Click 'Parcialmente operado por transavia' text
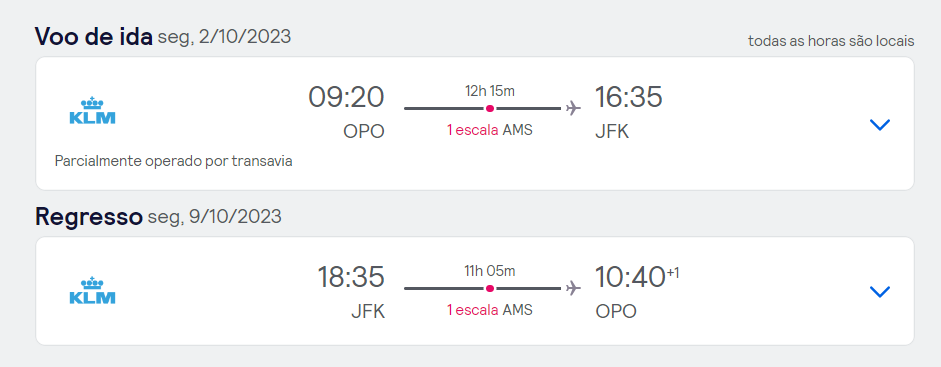The width and height of the screenshot is (941, 367). [173, 161]
